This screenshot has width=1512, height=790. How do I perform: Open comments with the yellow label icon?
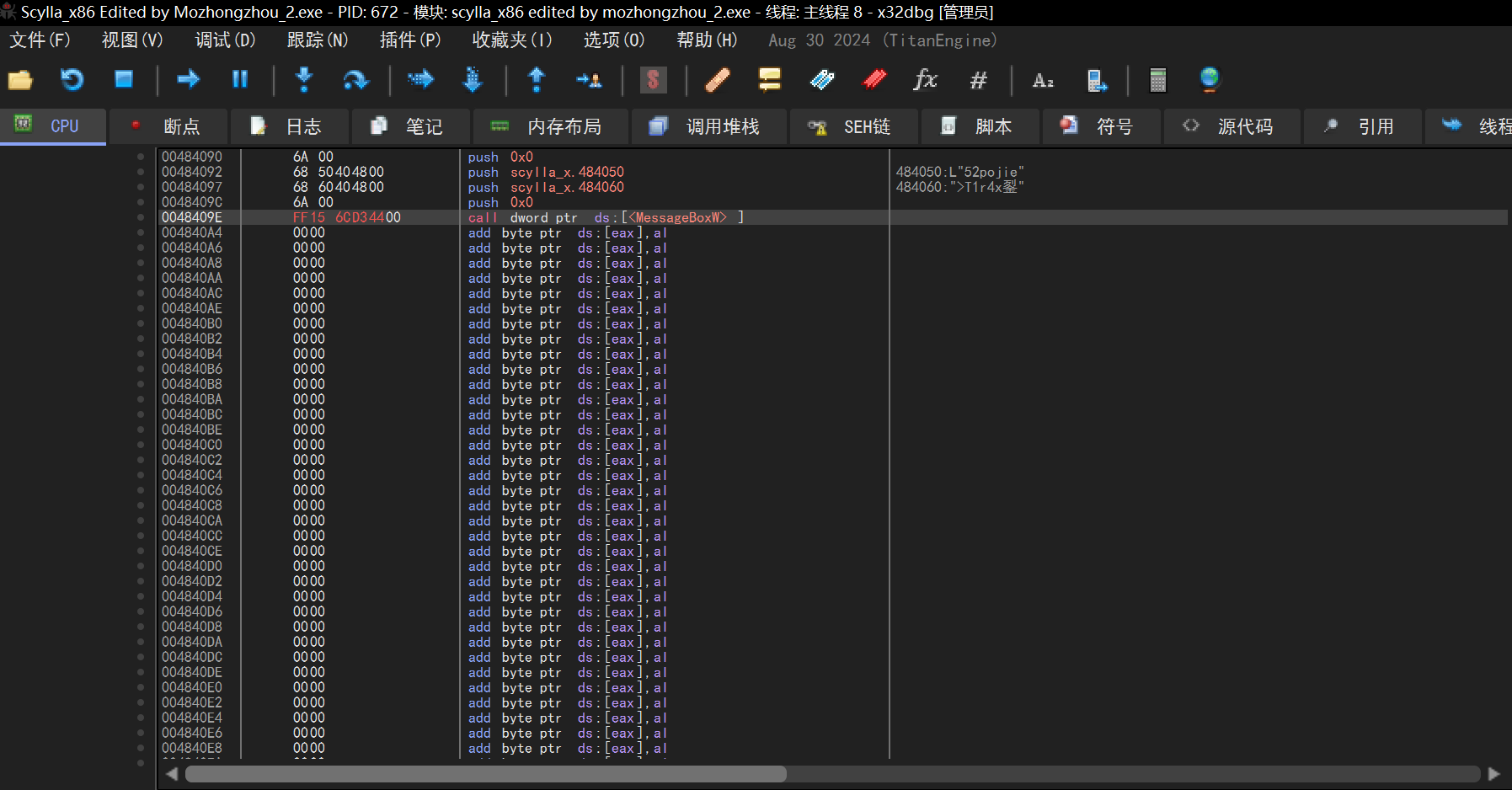click(769, 80)
